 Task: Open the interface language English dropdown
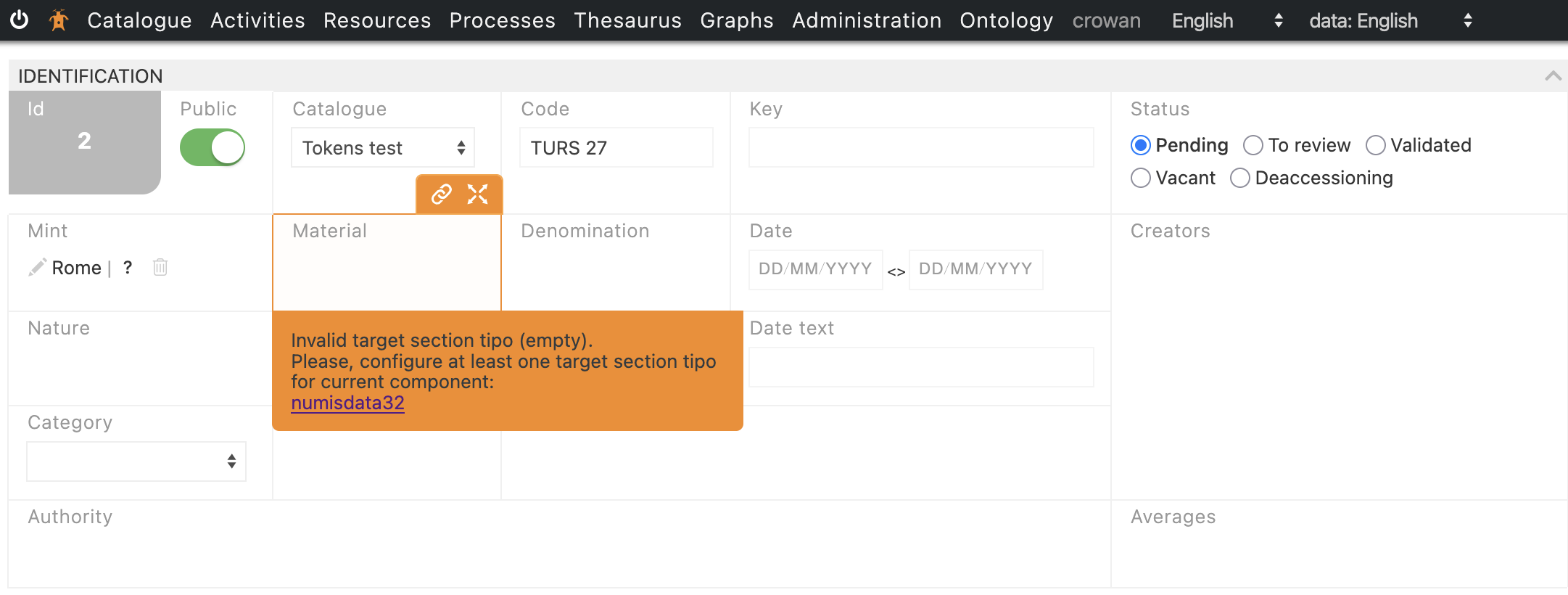(1227, 20)
